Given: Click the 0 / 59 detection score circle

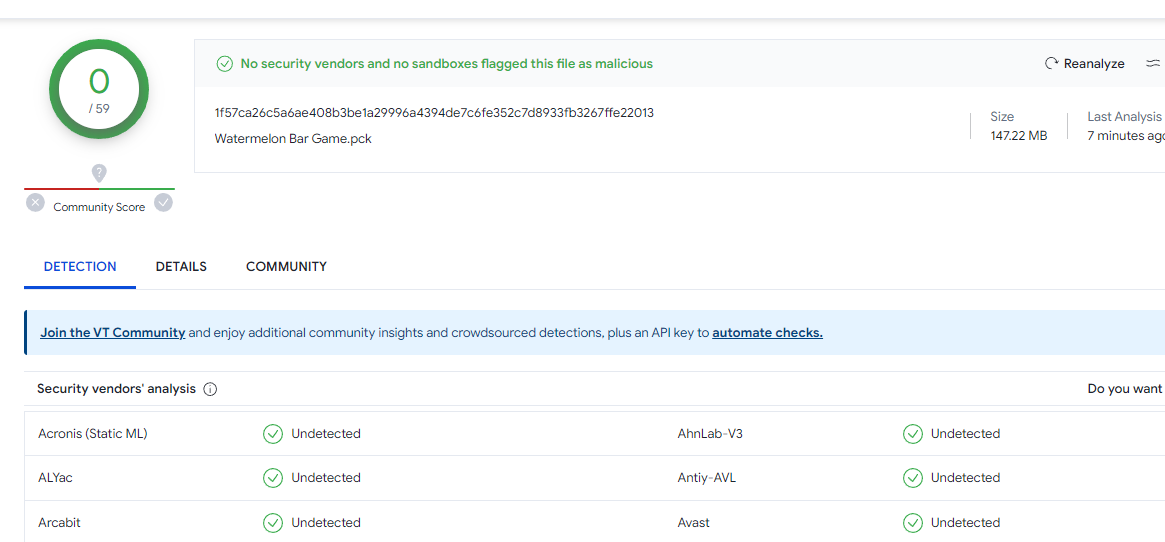Looking at the screenshot, I should [x=99, y=89].
